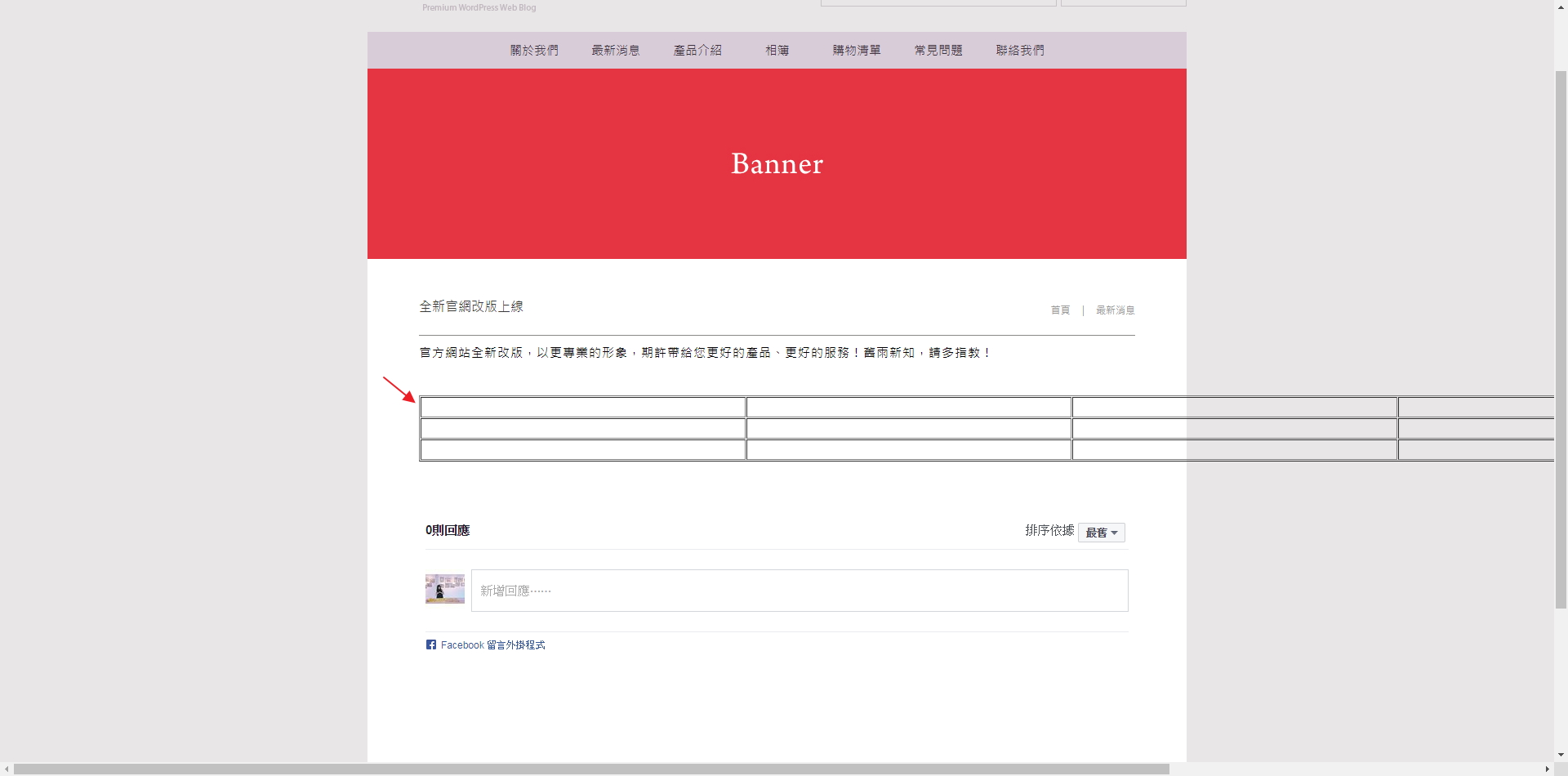Click the red Banner image
The height and width of the screenshot is (776, 1568).
[777, 163]
